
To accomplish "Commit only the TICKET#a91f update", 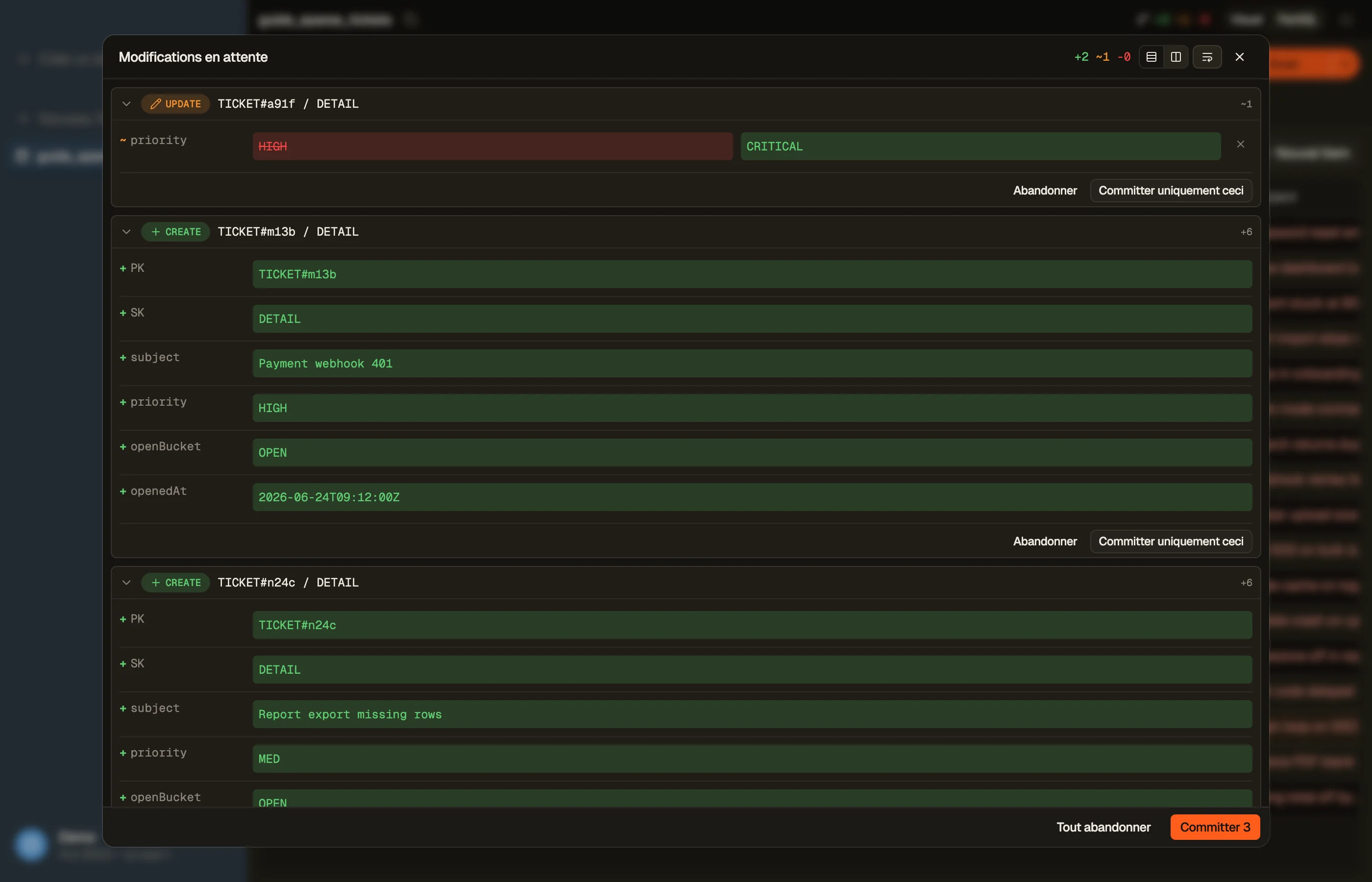I will point(1171,190).
